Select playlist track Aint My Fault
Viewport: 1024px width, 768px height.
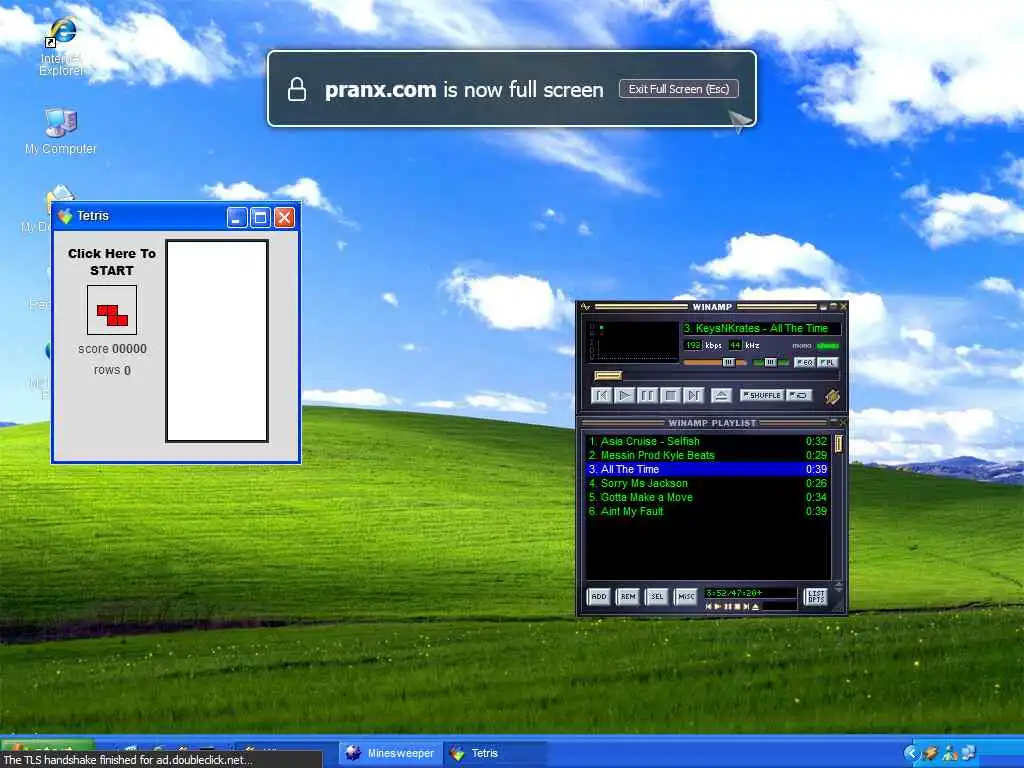[708, 511]
